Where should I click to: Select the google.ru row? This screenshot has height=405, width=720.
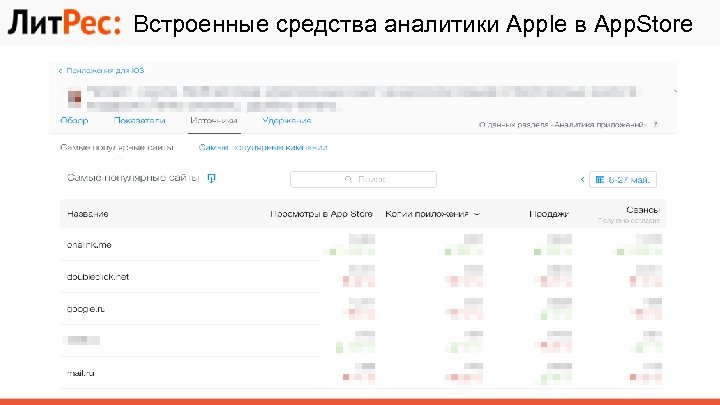tap(363, 309)
